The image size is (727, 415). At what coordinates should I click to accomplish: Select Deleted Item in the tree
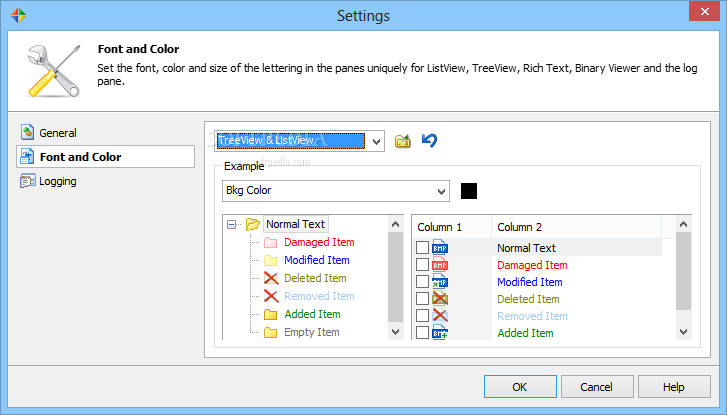(315, 278)
